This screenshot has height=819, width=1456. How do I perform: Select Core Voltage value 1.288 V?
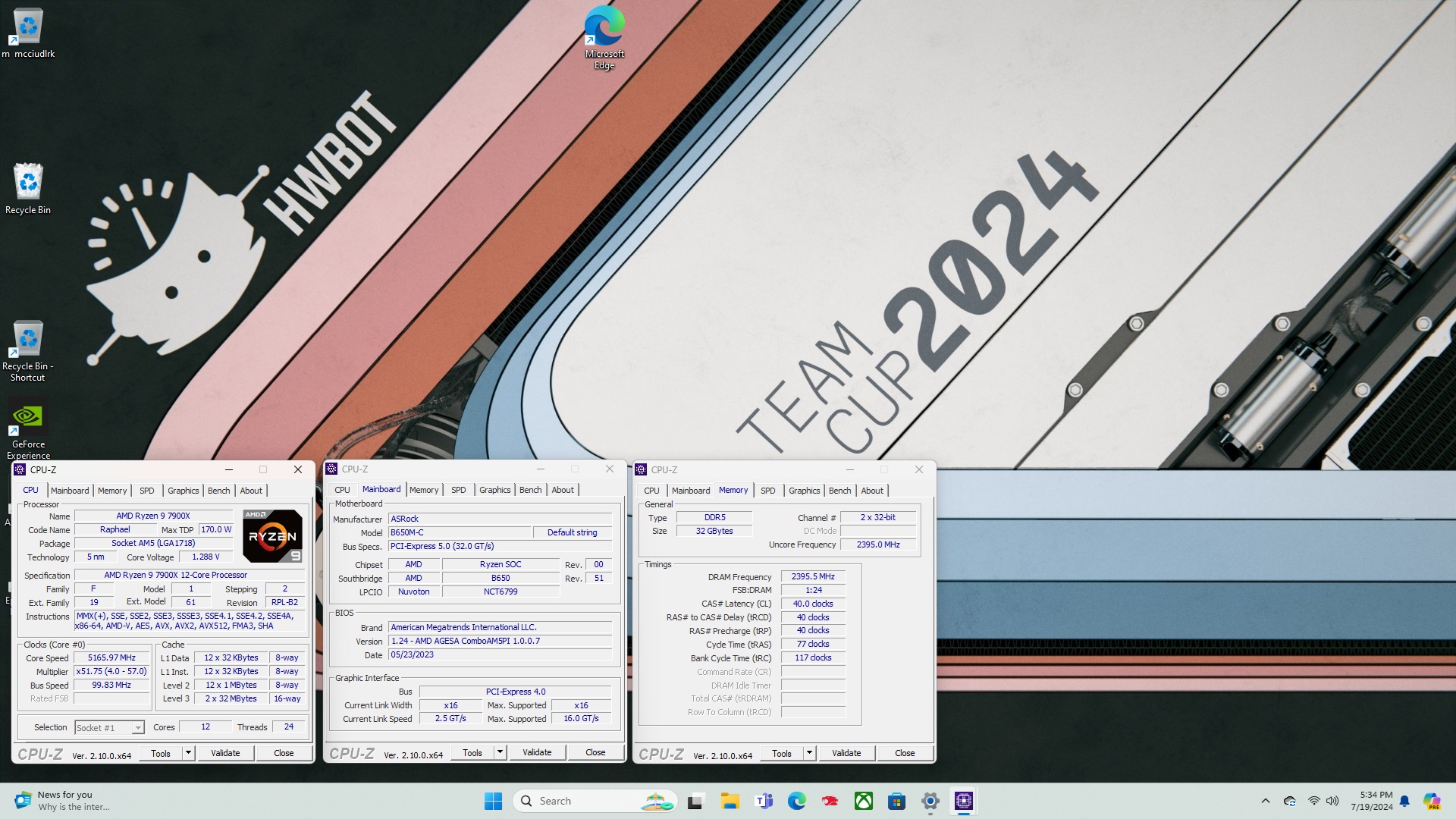(x=206, y=557)
